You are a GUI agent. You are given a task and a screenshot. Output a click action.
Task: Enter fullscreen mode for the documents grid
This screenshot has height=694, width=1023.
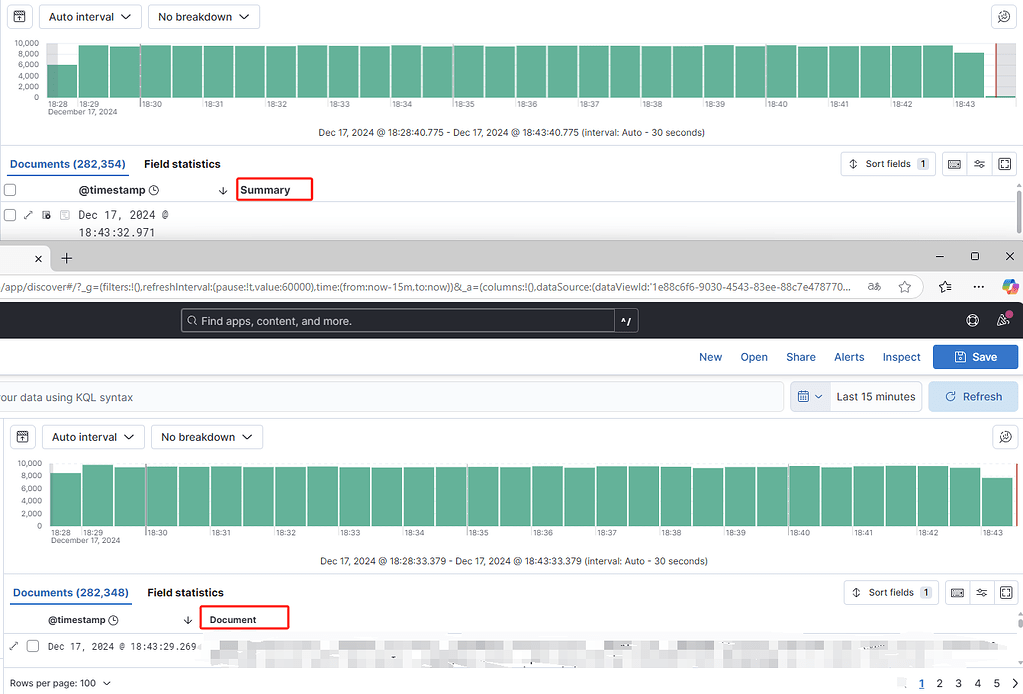1006,592
